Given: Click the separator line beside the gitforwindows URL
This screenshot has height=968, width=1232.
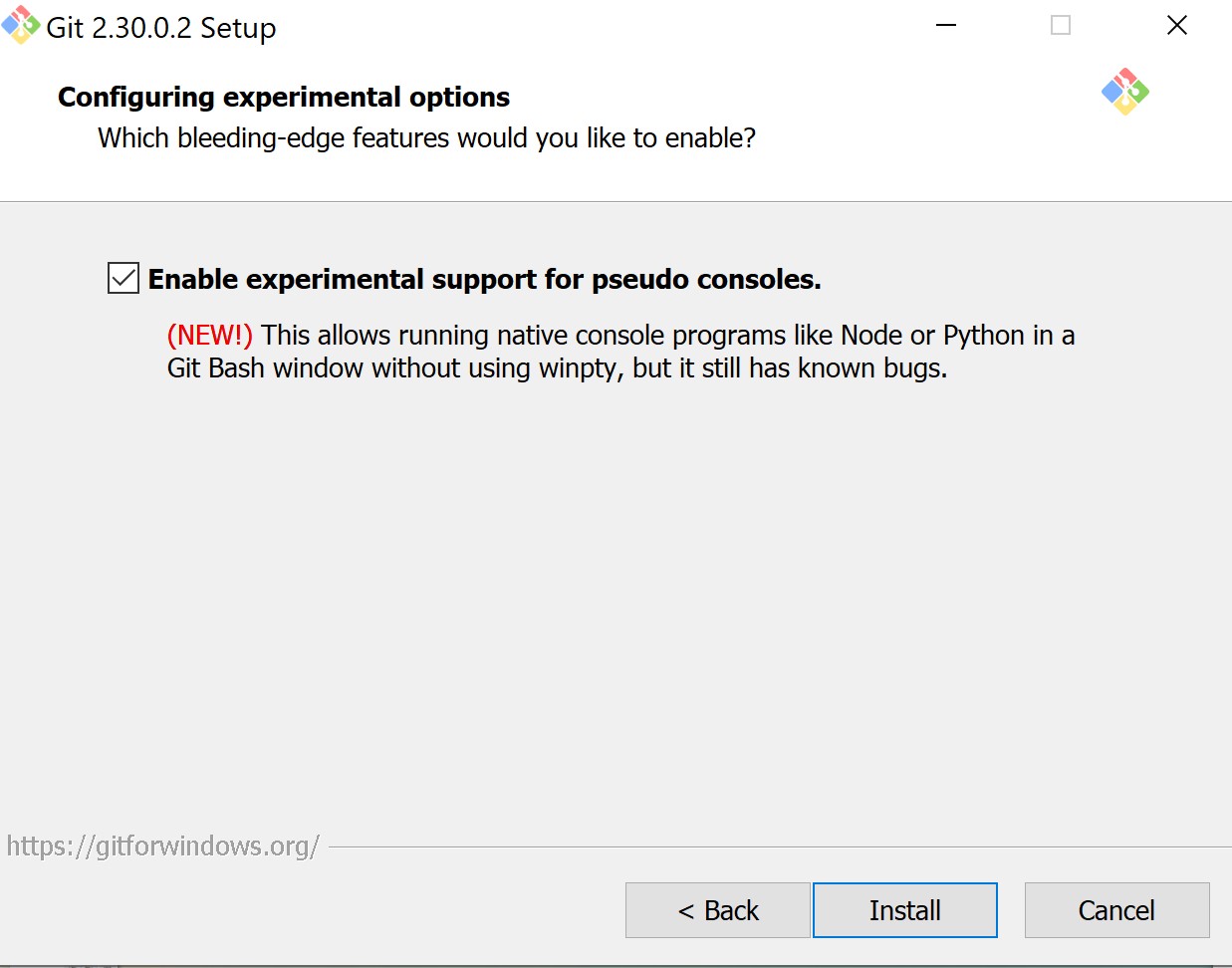Looking at the screenshot, I should (x=780, y=847).
